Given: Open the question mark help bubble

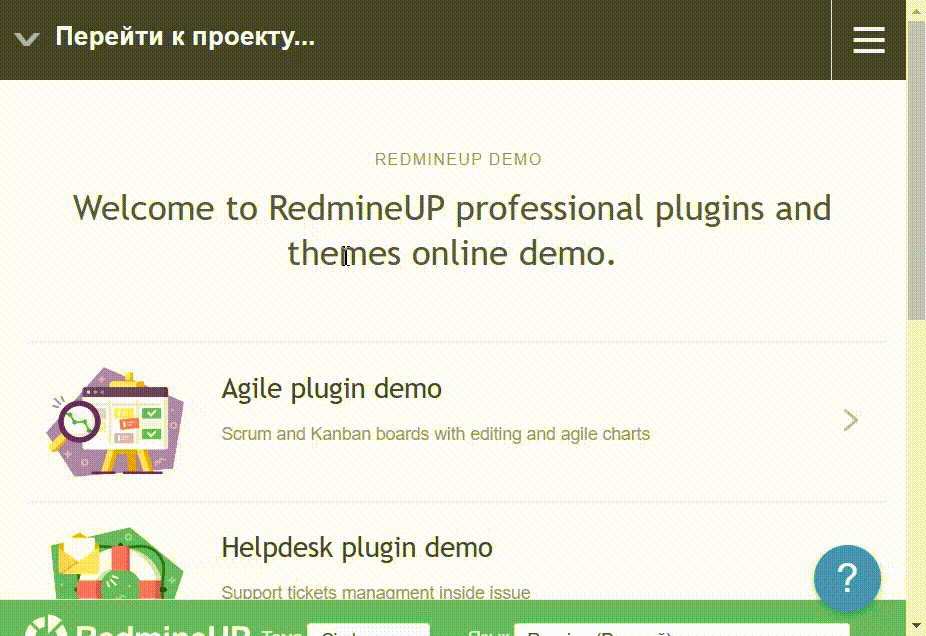Looking at the screenshot, I should [x=847, y=578].
